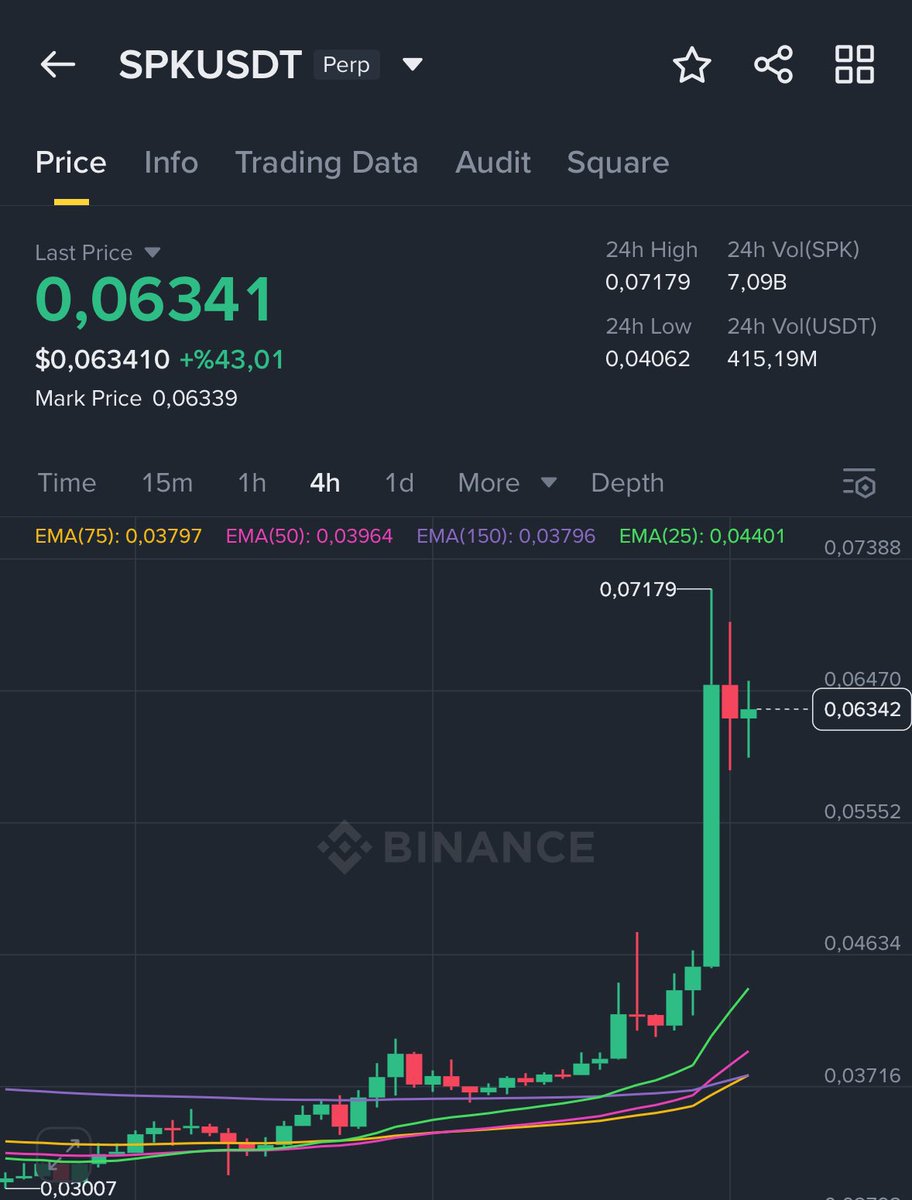
Task: Open the SPKUSDT pair selector dropdown arrow
Action: [x=412, y=65]
